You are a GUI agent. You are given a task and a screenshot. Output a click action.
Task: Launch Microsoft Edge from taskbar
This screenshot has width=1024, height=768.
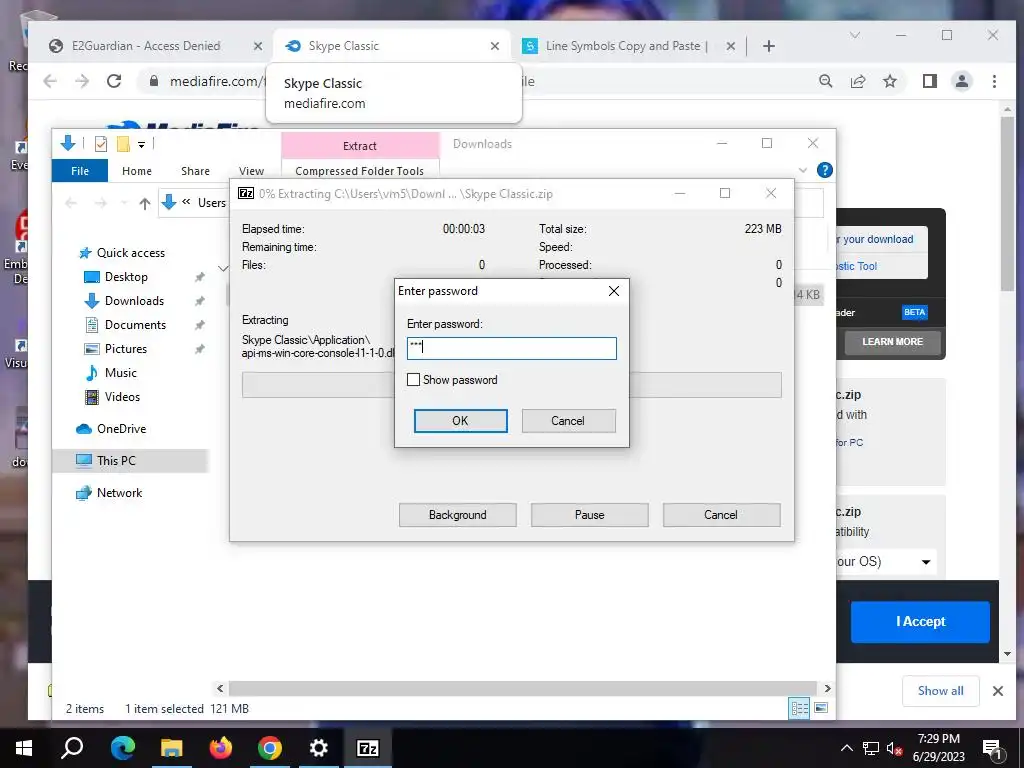(123, 748)
